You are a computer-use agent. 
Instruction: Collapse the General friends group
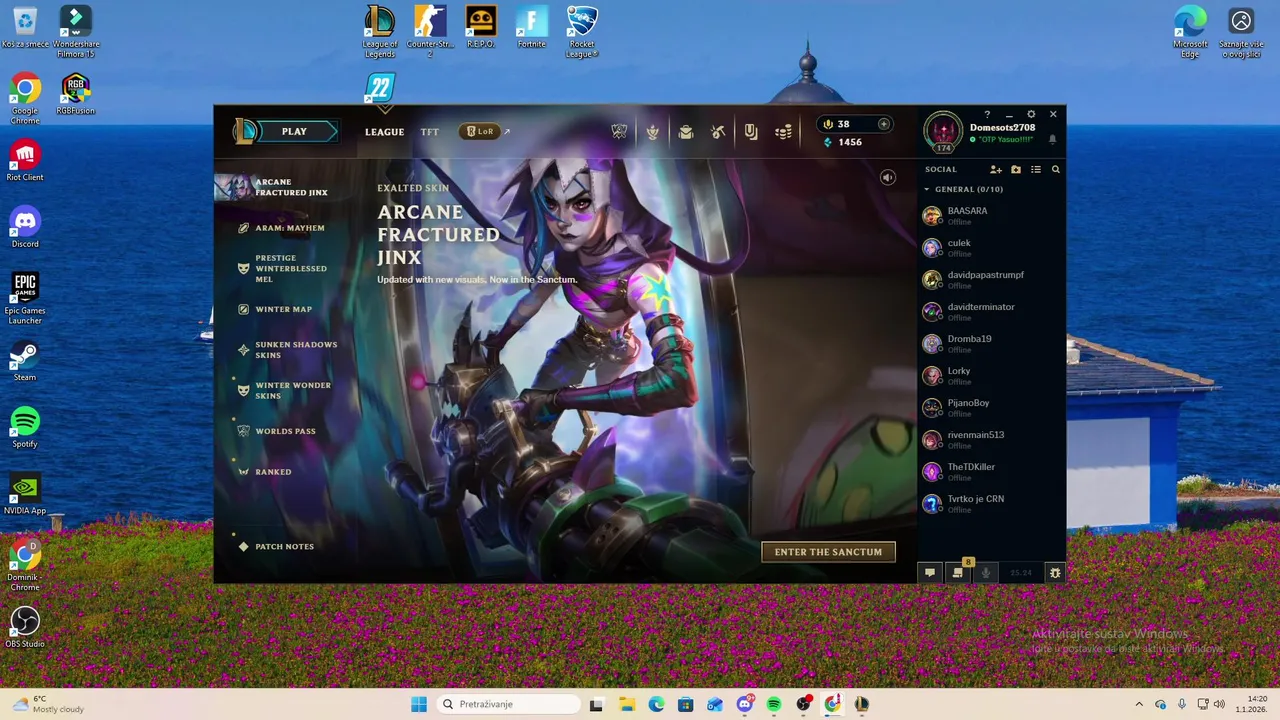(927, 189)
